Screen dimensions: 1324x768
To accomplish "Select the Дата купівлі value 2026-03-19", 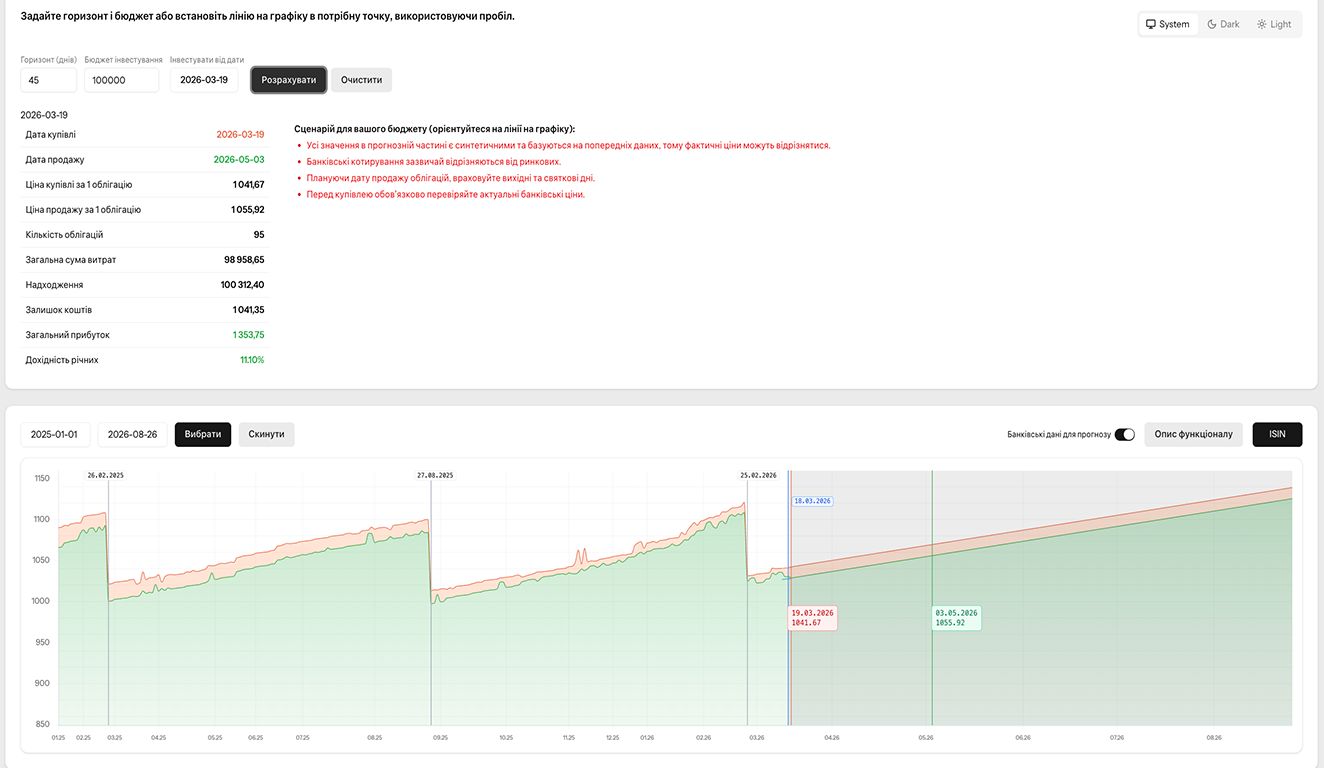I will 240,134.
